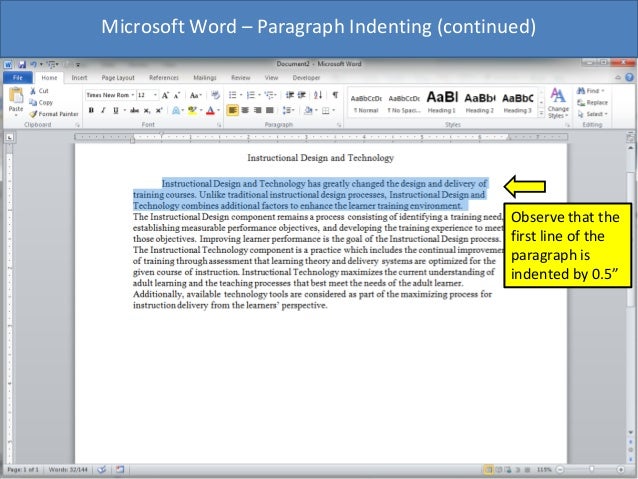Click the Words 32/144 status entry
The image size is (638, 479).
point(68,470)
